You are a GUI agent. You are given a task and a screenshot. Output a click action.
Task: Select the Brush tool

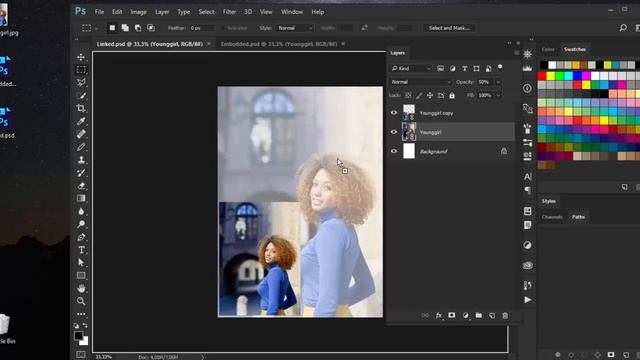click(81, 147)
